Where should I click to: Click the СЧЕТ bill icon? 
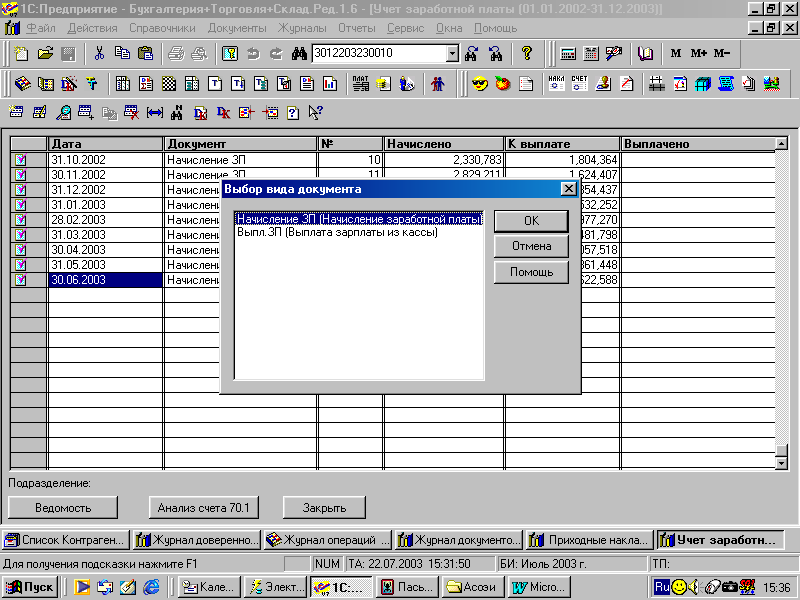(580, 84)
